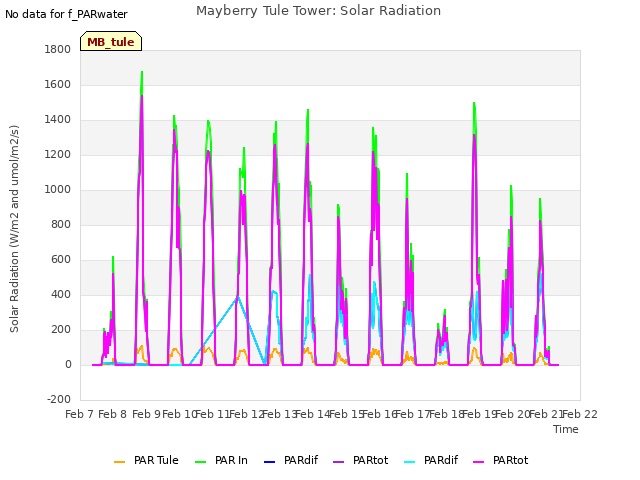Click the cyan PARdif legend swatch
This screenshot has height=480, width=640.
point(409,462)
